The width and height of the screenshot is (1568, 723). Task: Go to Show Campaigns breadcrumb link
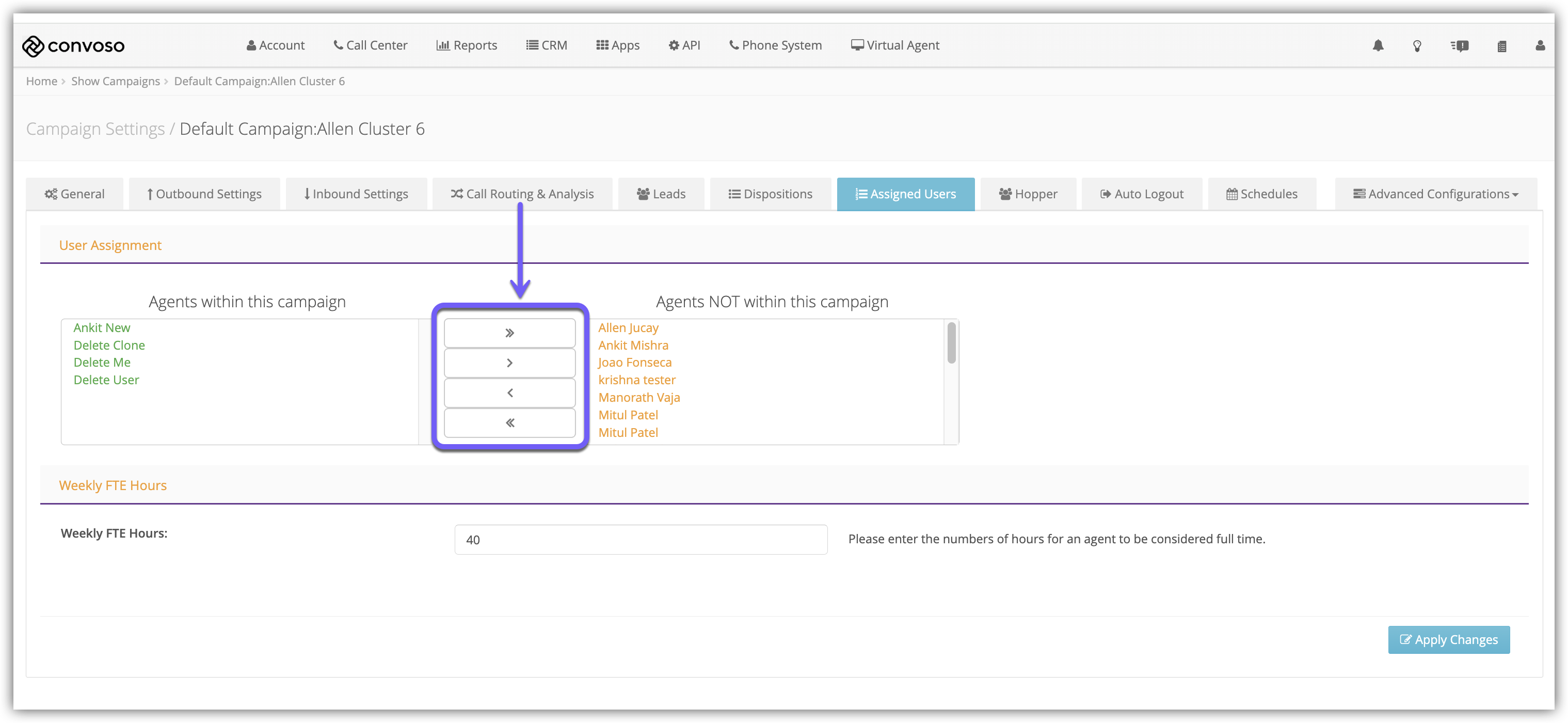[116, 82]
